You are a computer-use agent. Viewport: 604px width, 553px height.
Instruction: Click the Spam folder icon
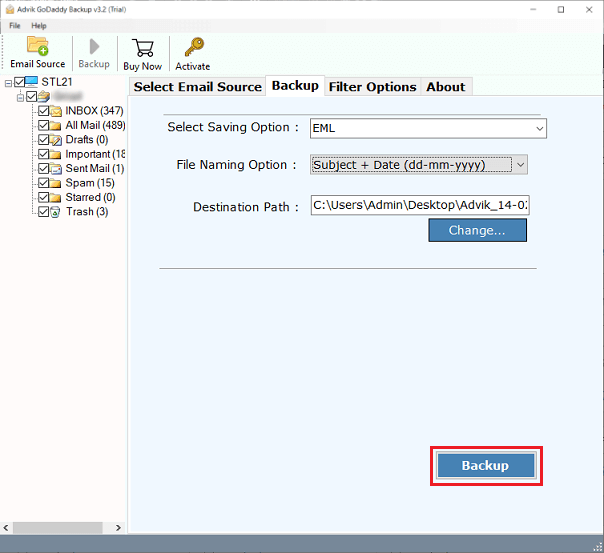point(55,183)
